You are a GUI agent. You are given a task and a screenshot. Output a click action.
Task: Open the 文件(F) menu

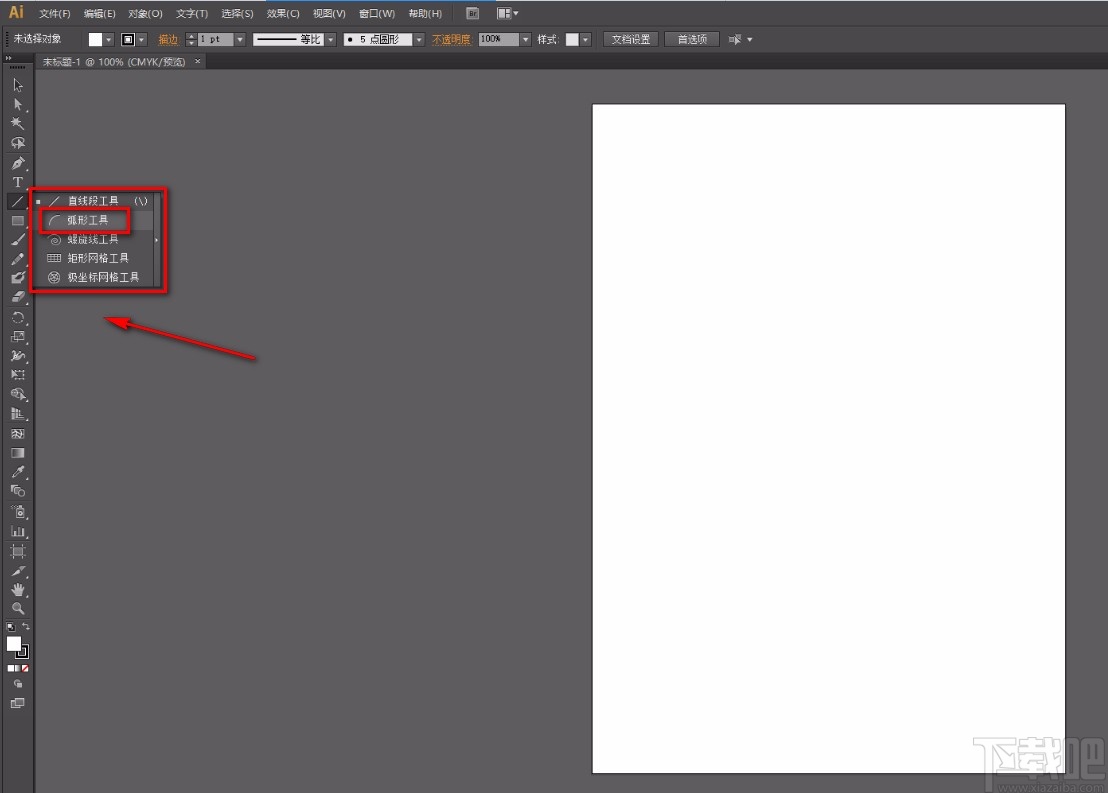pyautogui.click(x=54, y=13)
